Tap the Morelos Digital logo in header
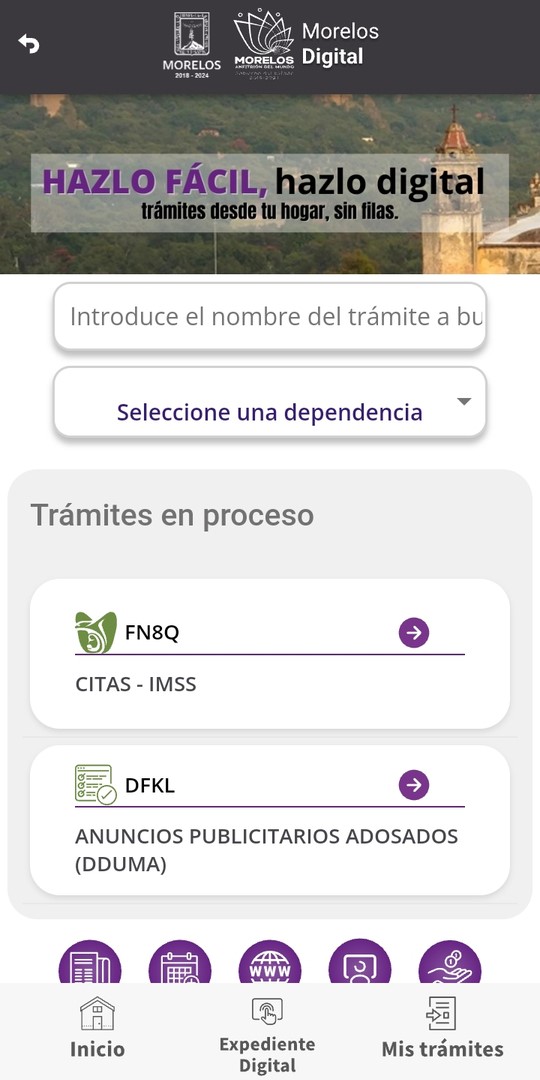540x1080 pixels. (306, 43)
